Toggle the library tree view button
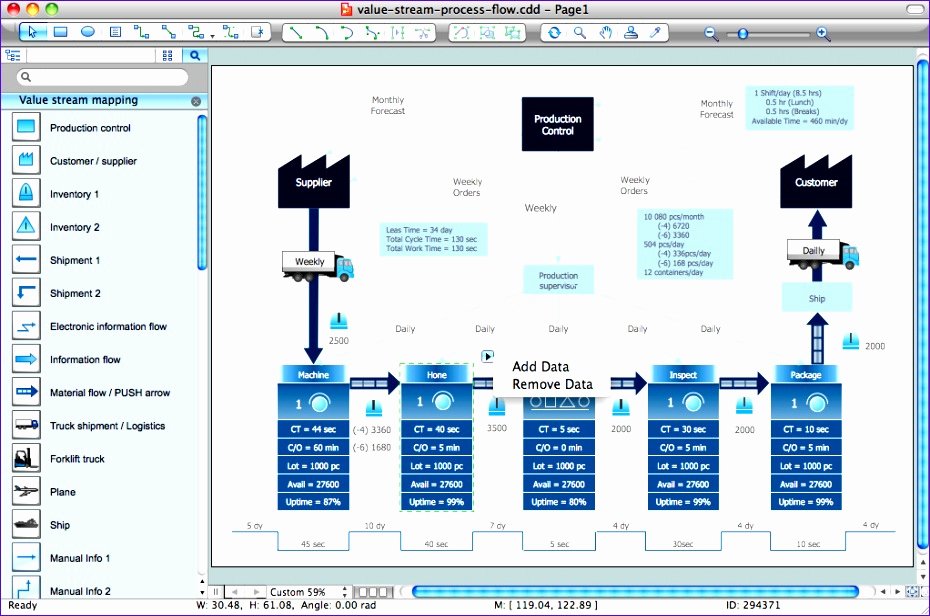This screenshot has height=616, width=930. point(12,56)
